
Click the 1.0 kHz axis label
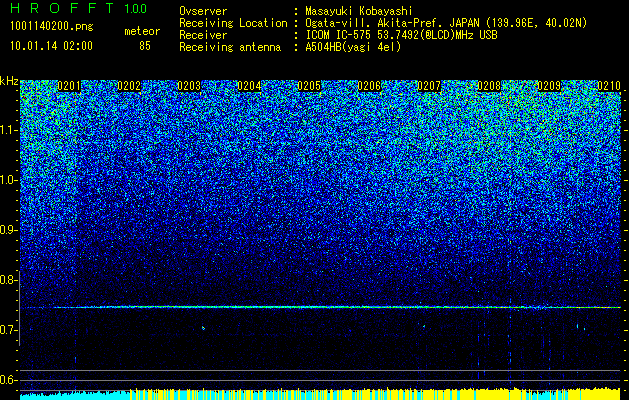coord(9,180)
